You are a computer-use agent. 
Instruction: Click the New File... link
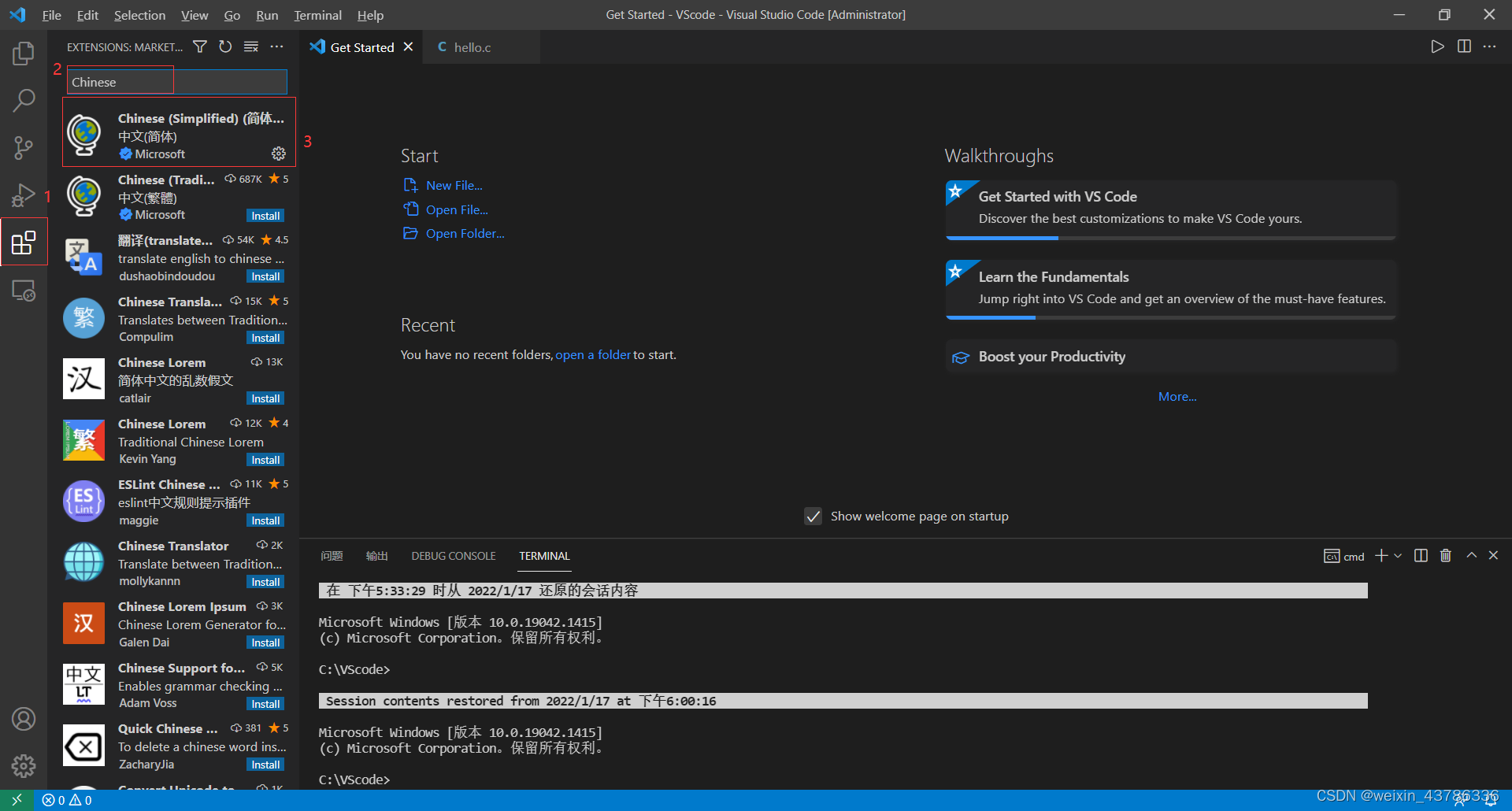[454, 186]
